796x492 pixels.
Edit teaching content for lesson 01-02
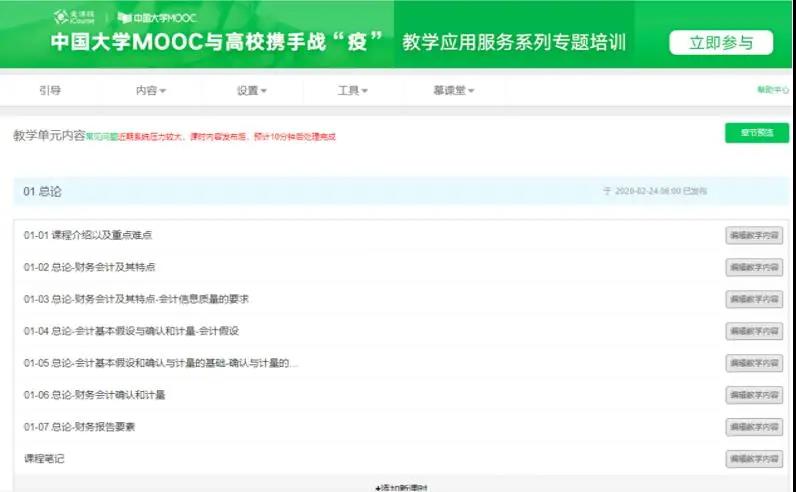coord(754,268)
